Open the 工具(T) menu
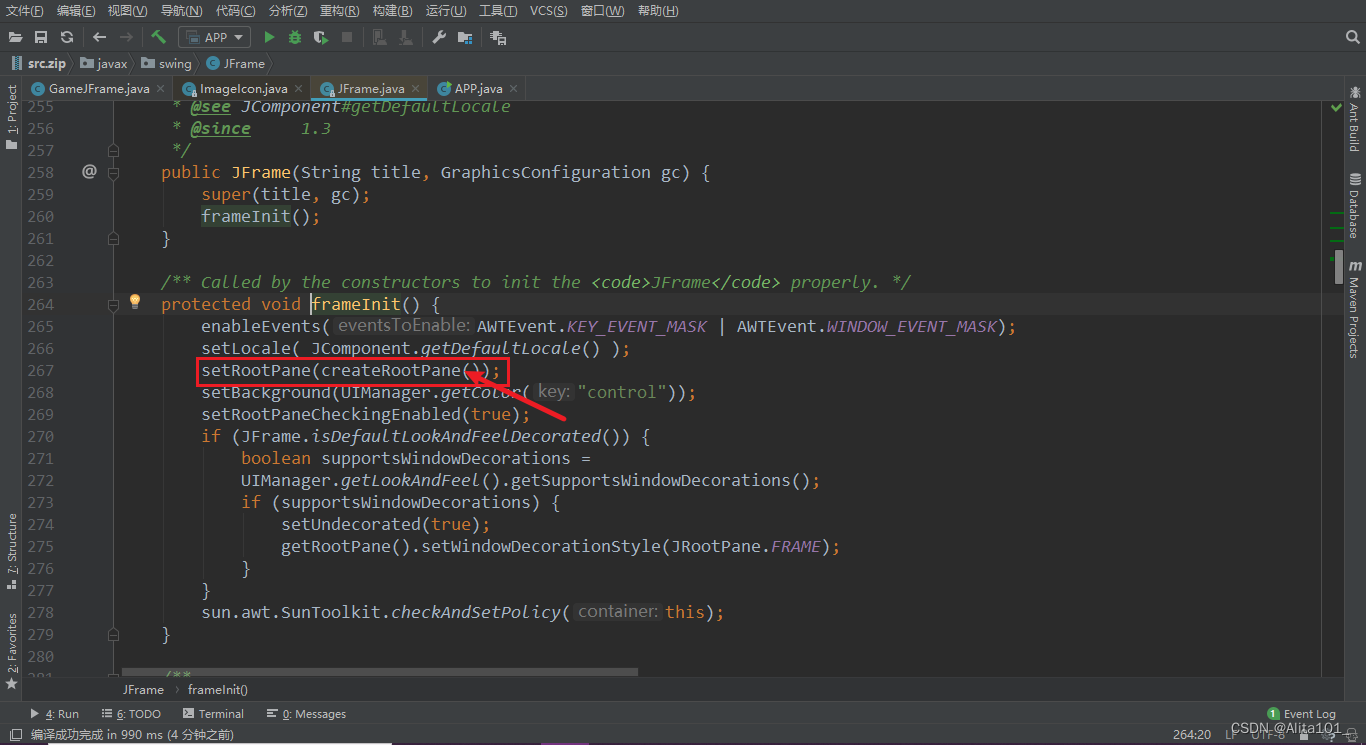Screen dimensions: 1366x745 click(x=498, y=10)
